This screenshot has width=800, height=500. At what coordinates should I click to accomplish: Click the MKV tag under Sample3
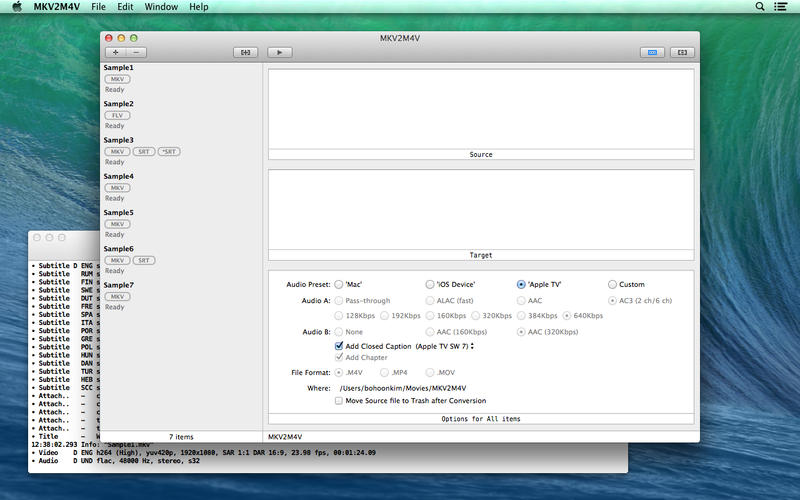(117, 152)
